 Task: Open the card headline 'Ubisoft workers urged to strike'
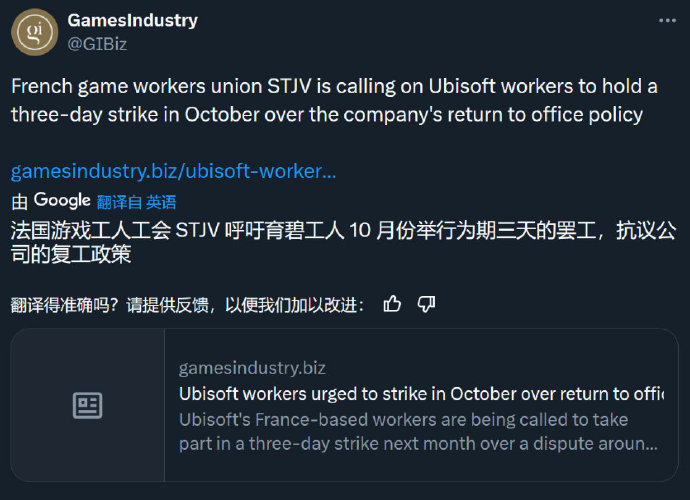point(422,394)
